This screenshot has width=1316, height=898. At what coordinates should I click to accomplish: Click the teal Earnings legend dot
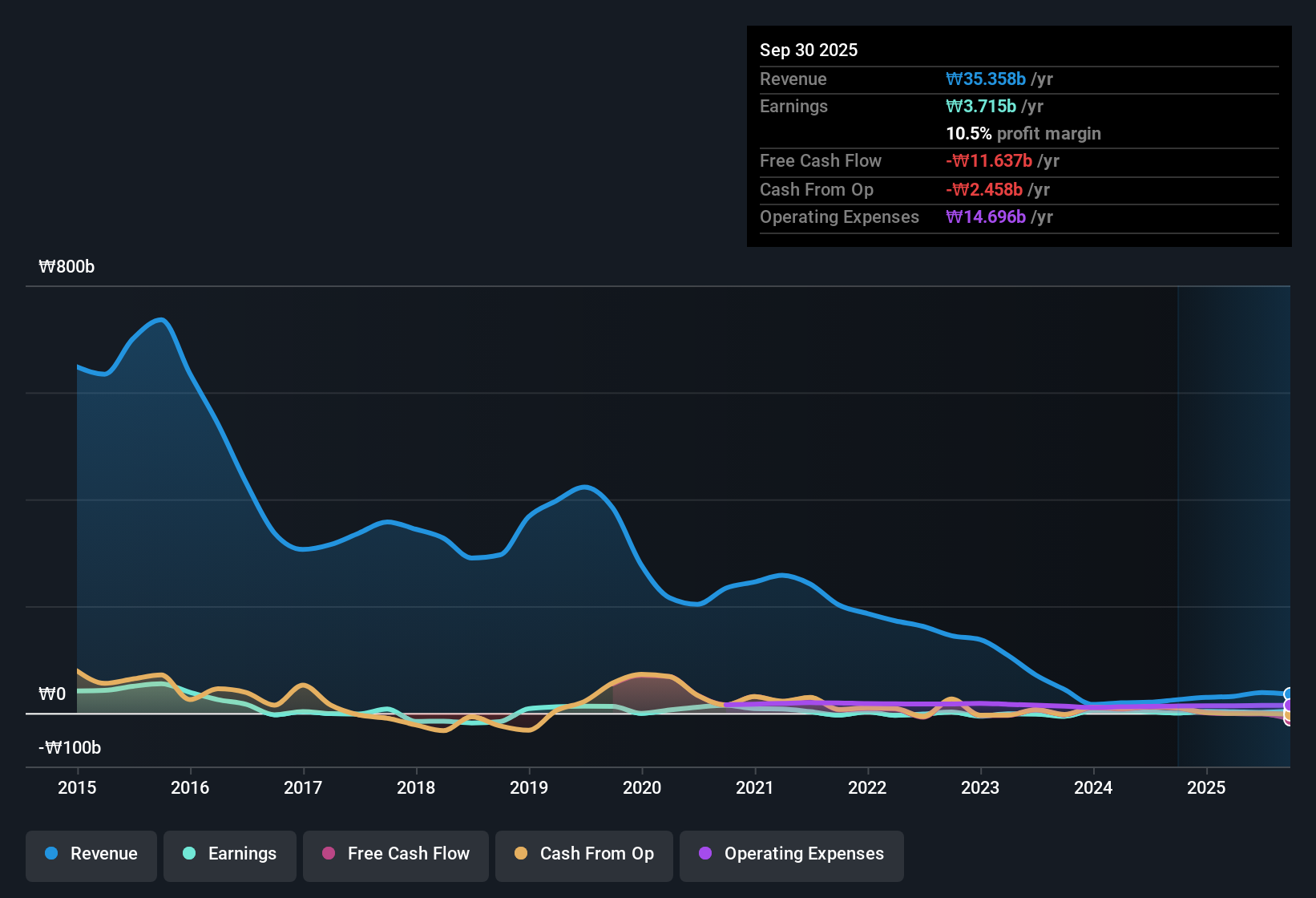click(189, 854)
